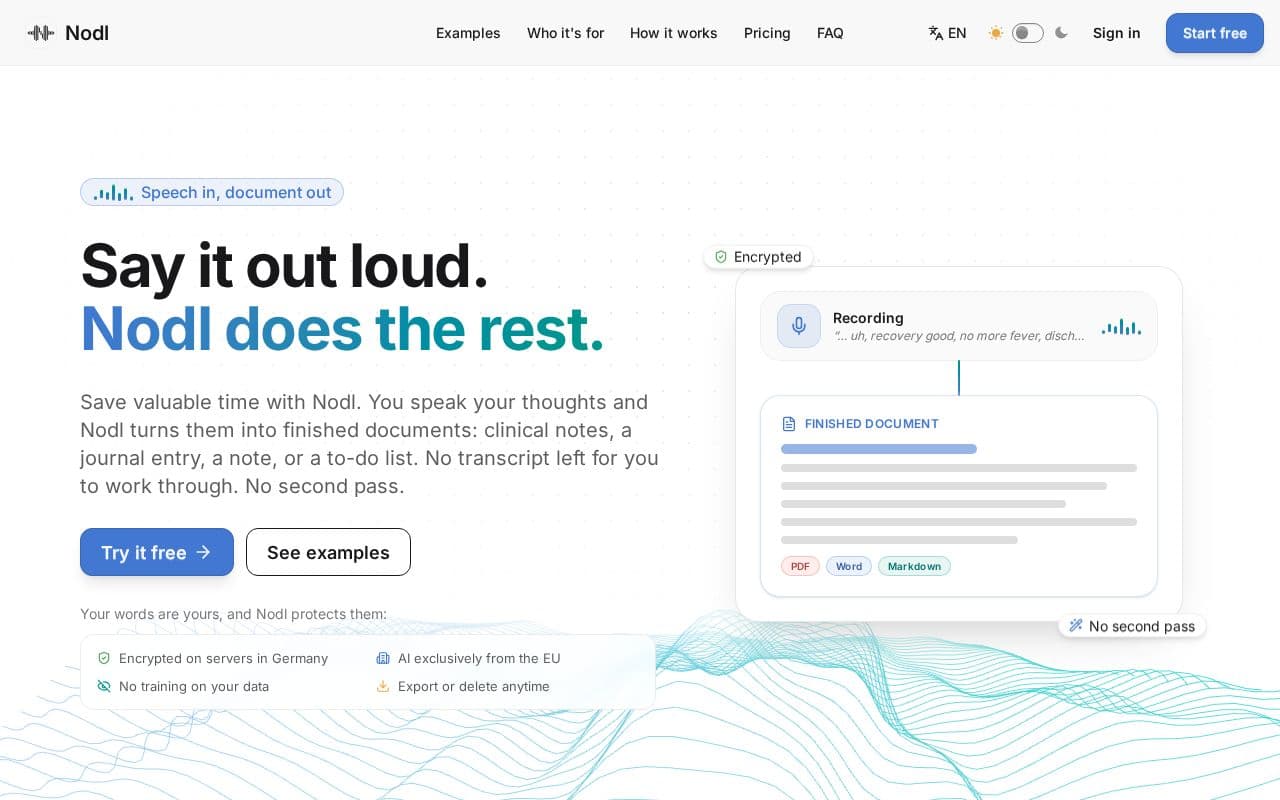Select the PDF format chip
The image size is (1280, 800).
tap(800, 566)
